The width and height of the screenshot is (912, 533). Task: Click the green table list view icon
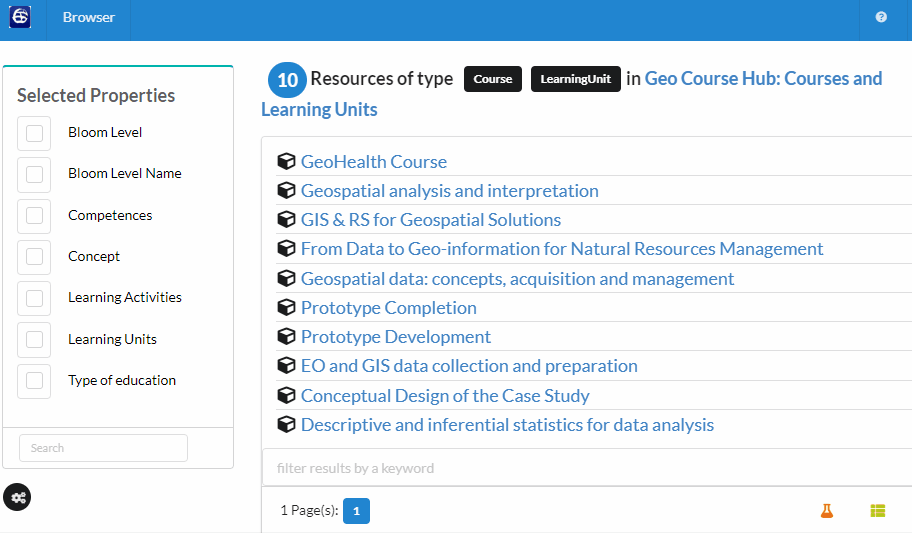coord(878,511)
